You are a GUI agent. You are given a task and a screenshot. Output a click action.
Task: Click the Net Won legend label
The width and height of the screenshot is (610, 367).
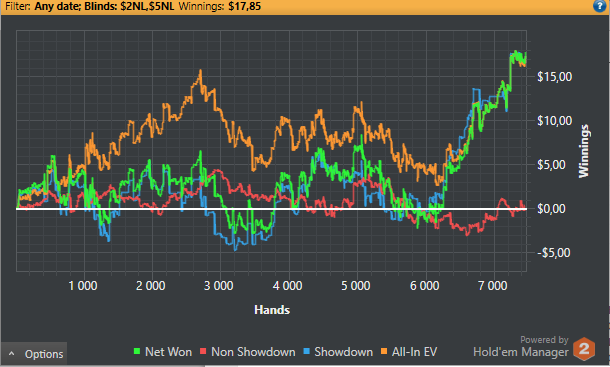pos(168,352)
